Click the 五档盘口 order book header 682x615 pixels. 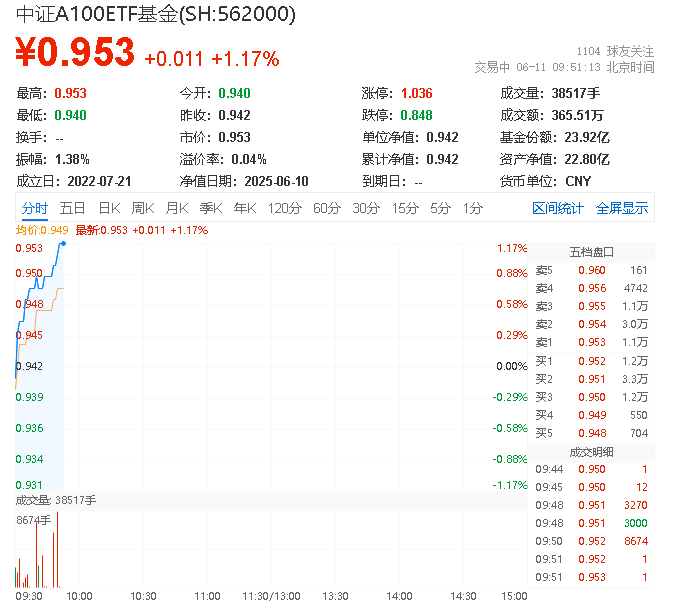(x=591, y=251)
